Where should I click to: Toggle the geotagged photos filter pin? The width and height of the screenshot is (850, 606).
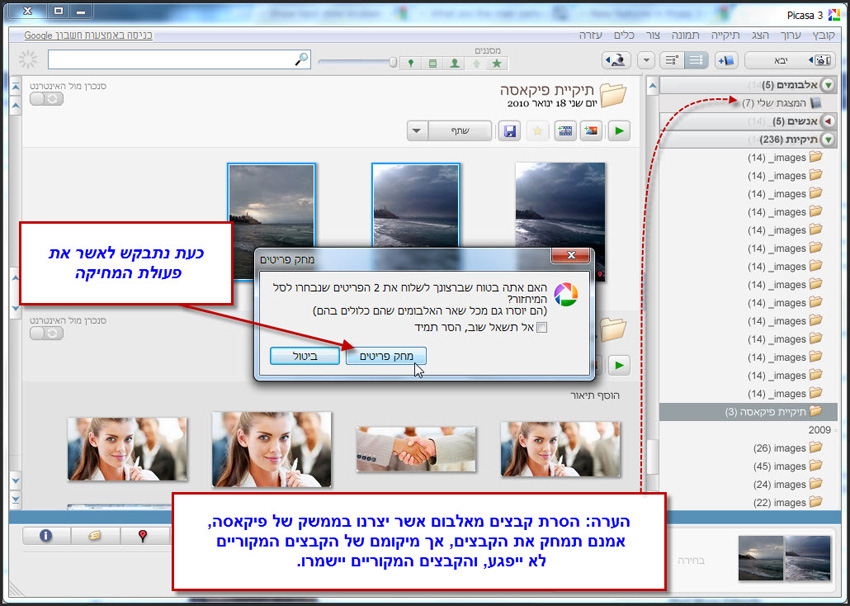410,63
